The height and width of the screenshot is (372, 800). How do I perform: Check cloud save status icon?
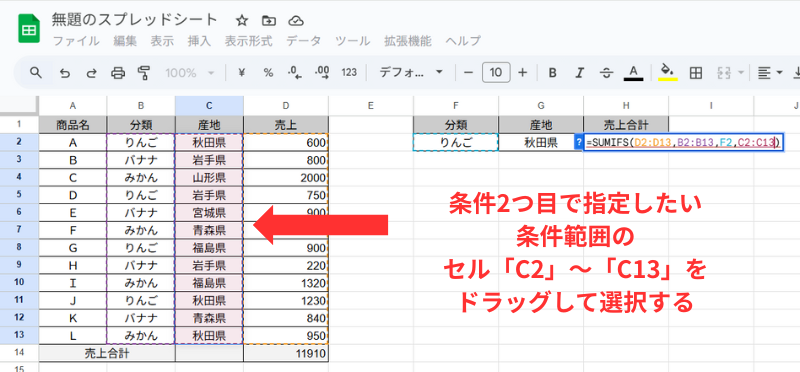(296, 20)
